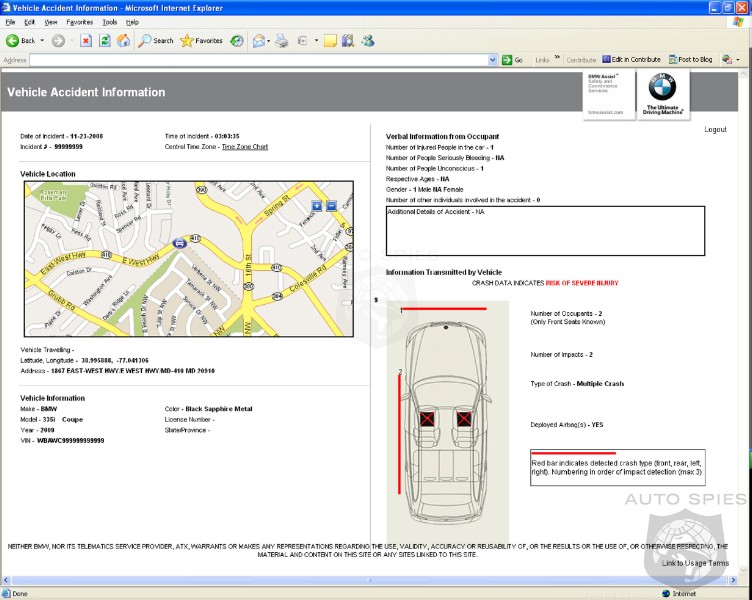
Task: Refresh the page with toolbar icon
Action: [x=104, y=41]
